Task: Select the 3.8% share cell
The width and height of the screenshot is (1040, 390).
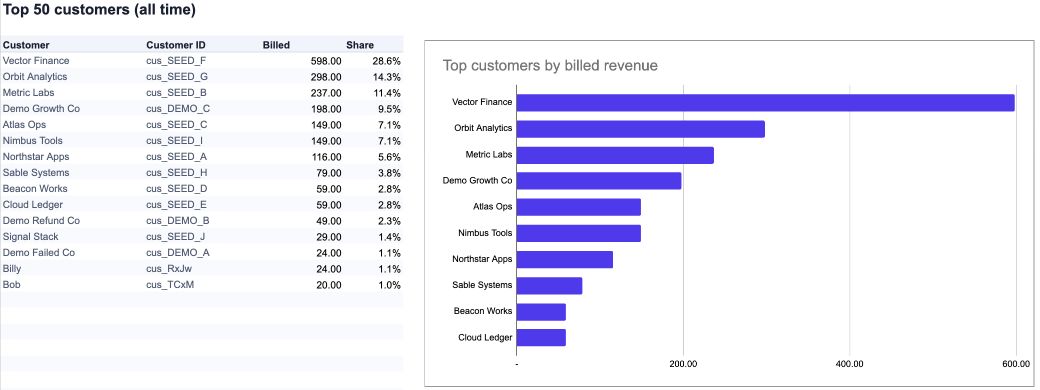Action: [389, 172]
